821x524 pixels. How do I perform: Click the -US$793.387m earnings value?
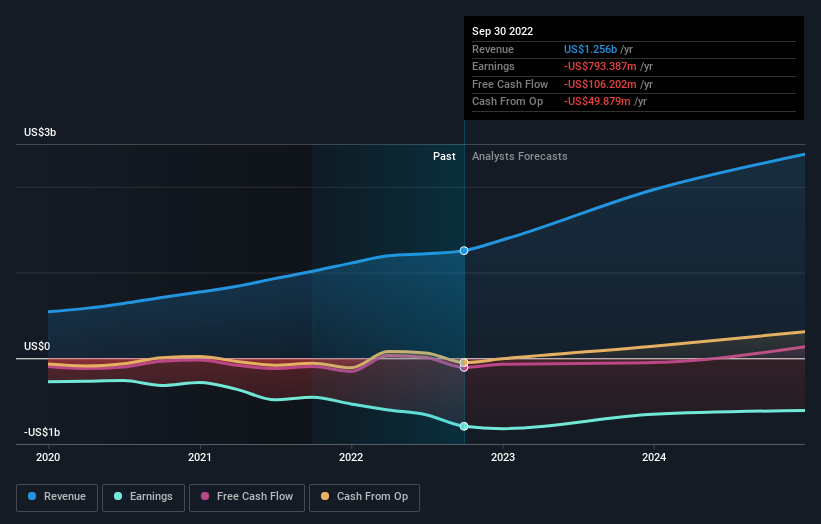click(x=600, y=66)
